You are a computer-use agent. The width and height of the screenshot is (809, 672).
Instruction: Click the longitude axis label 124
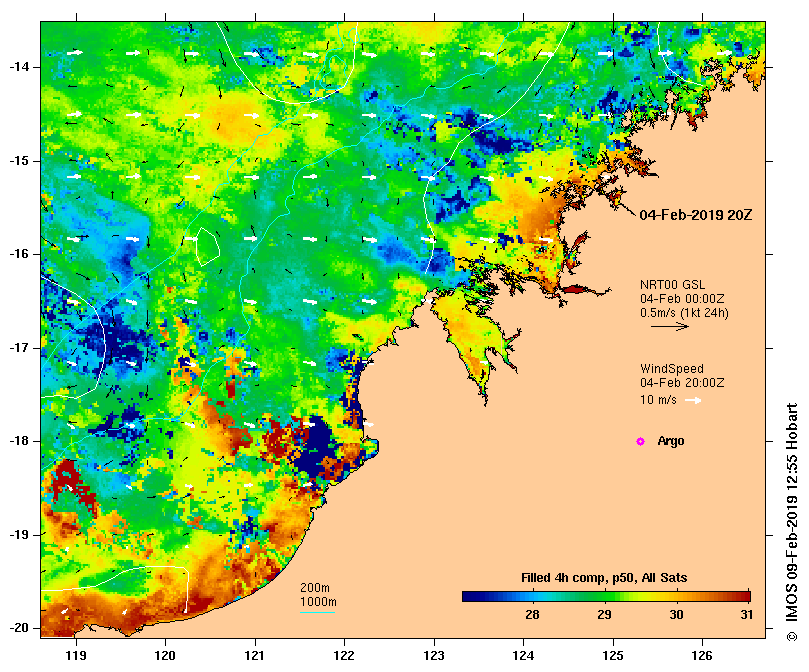coord(524,656)
